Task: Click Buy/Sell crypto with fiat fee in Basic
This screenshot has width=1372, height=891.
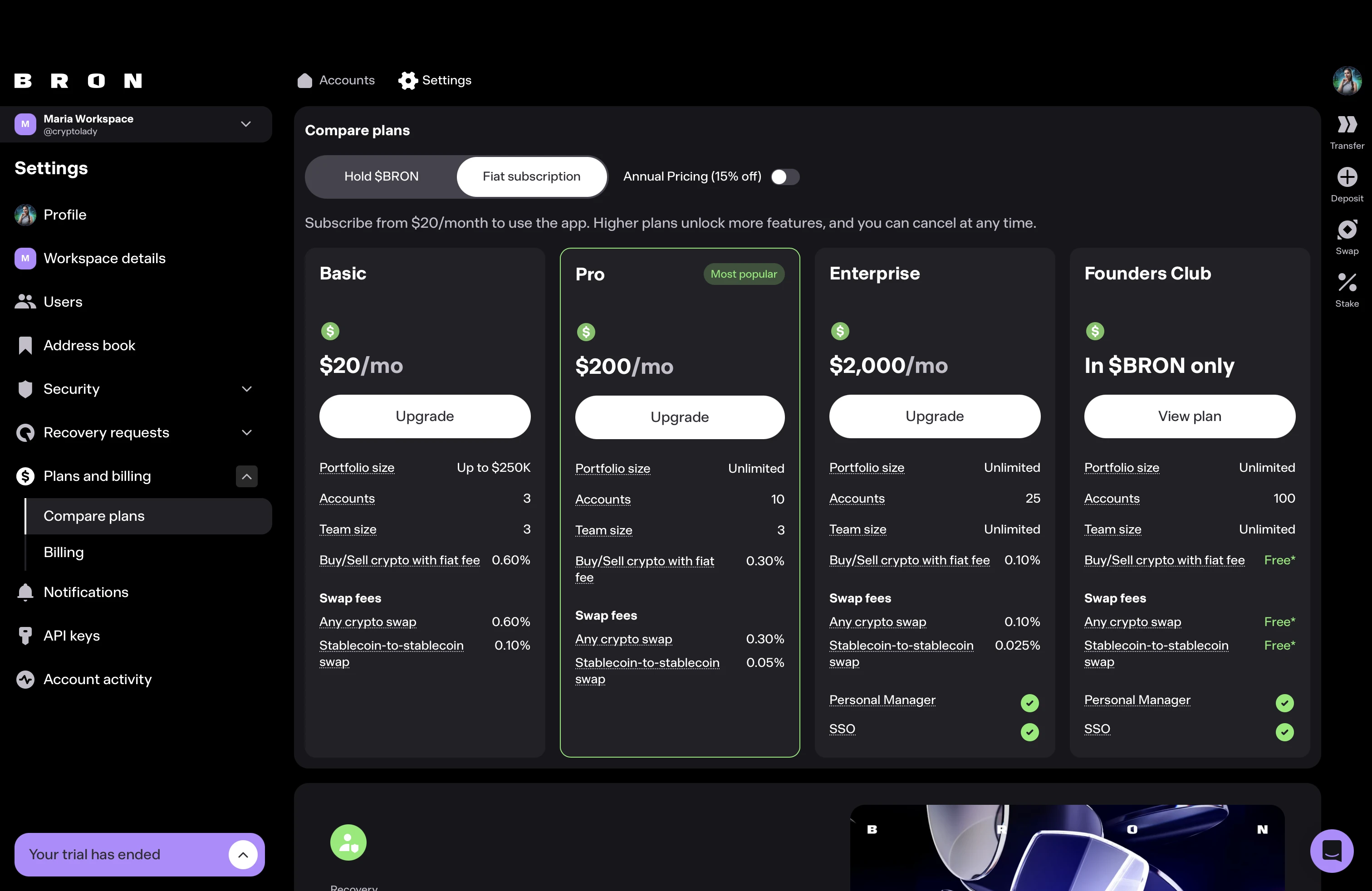Action: pyautogui.click(x=400, y=560)
